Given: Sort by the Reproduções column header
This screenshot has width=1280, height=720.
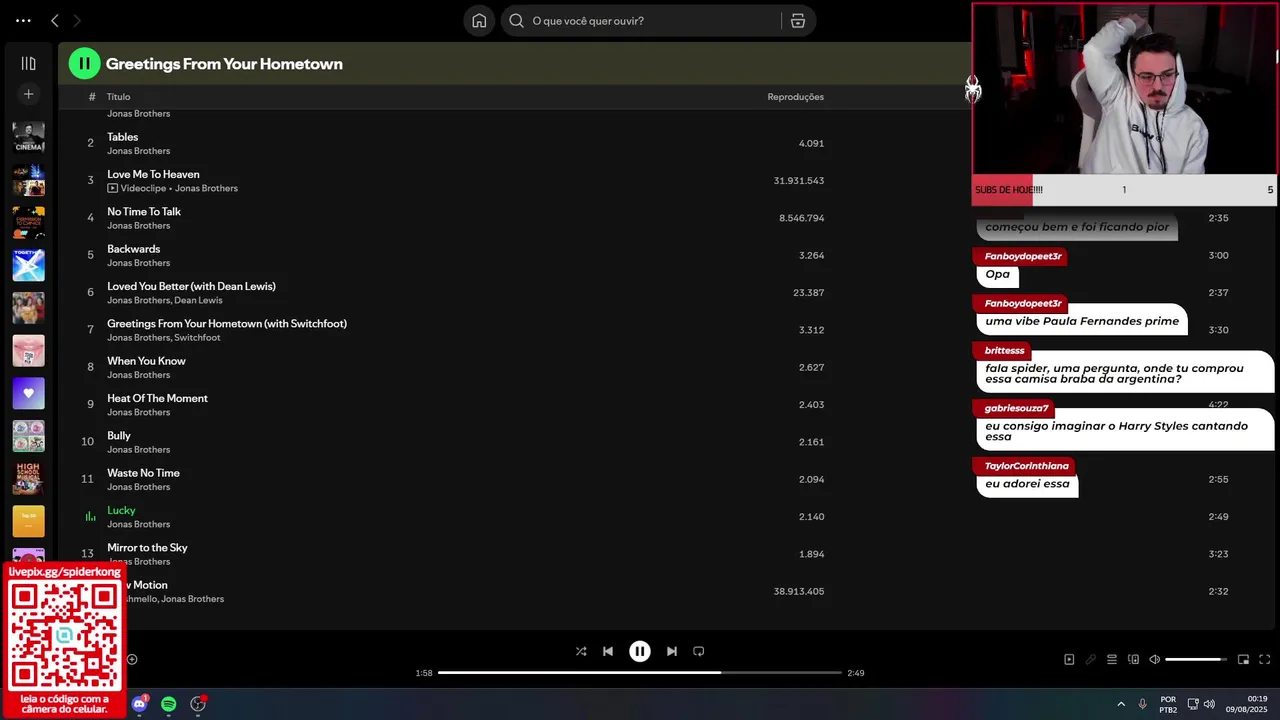Looking at the screenshot, I should 796,97.
